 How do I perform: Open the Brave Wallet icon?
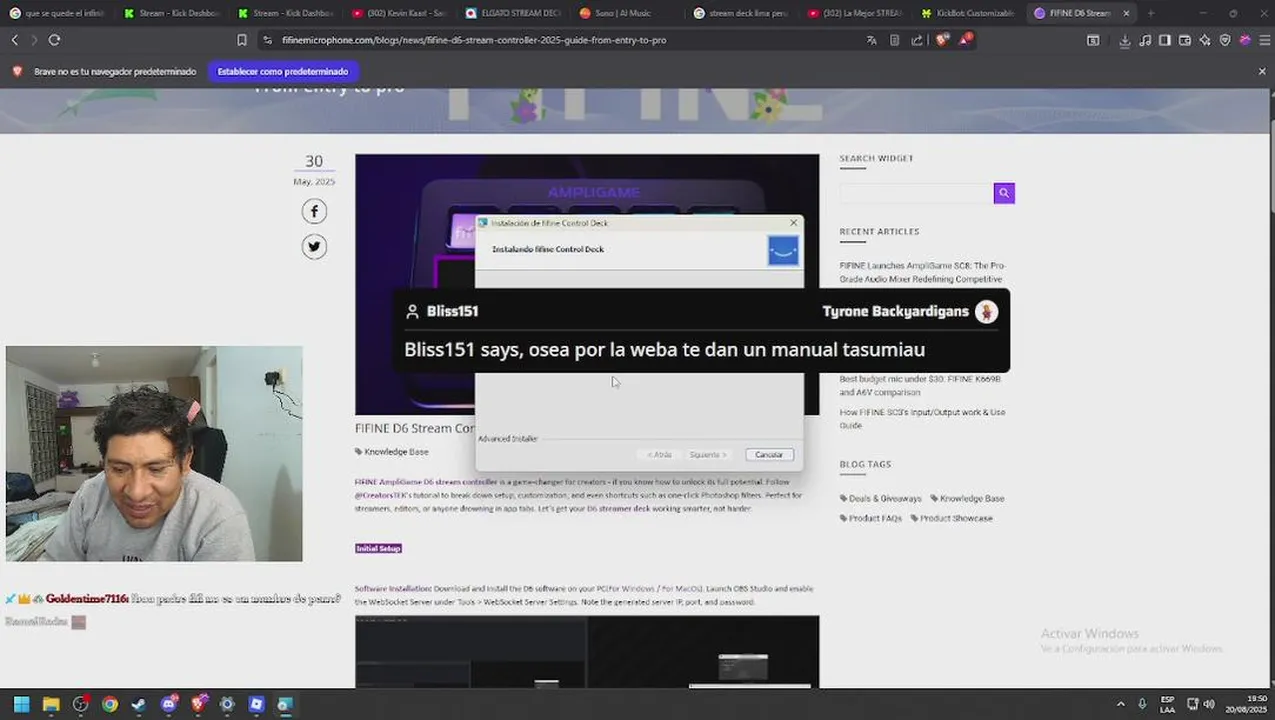[x=1185, y=40]
